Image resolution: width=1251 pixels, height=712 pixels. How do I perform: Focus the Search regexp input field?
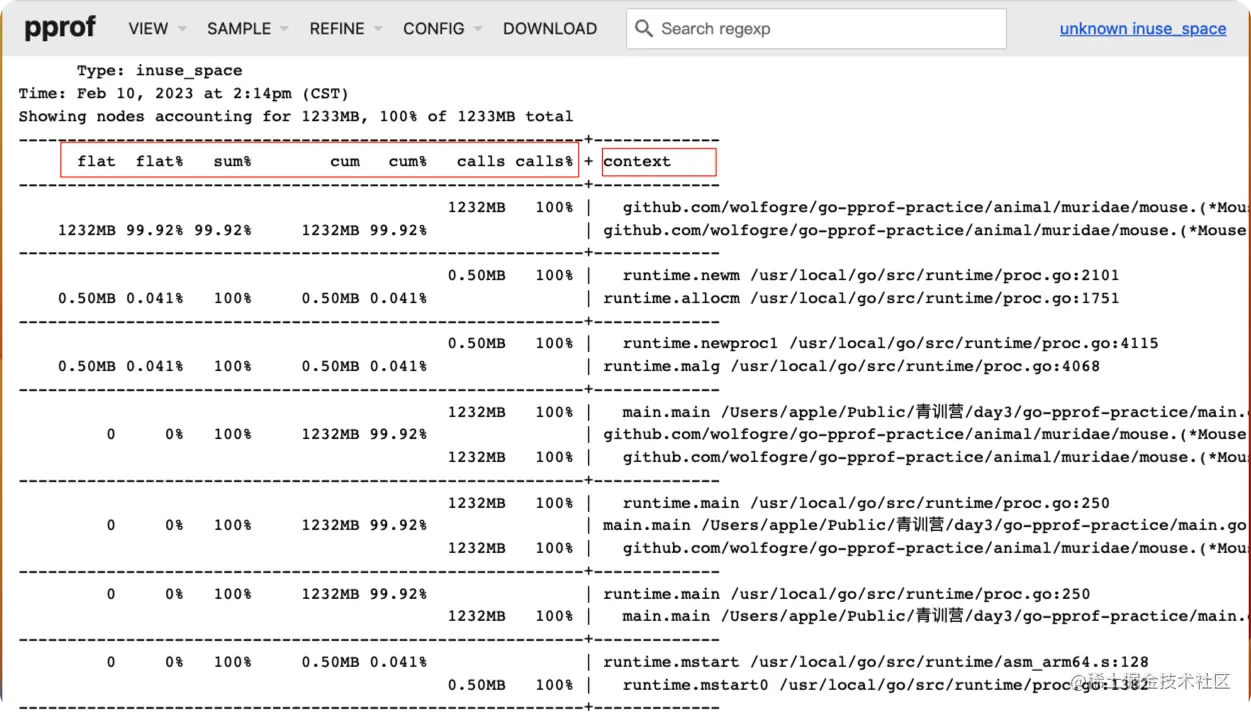pyautogui.click(x=816, y=29)
